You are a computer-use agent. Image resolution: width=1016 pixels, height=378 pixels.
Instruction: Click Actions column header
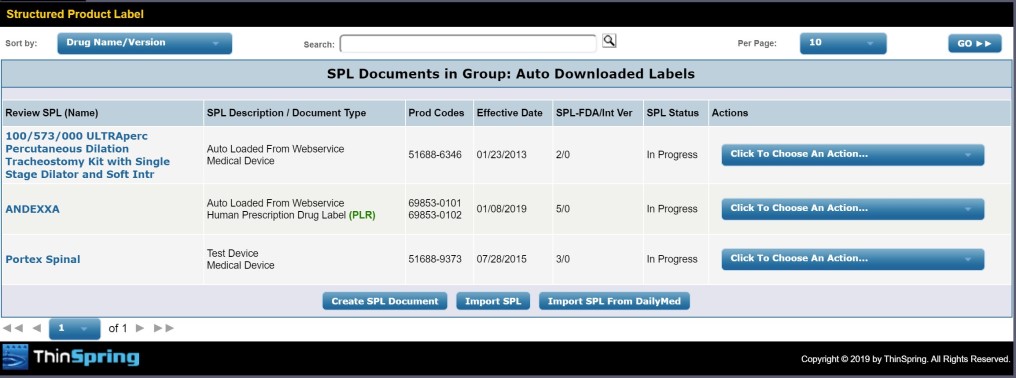(x=730, y=113)
